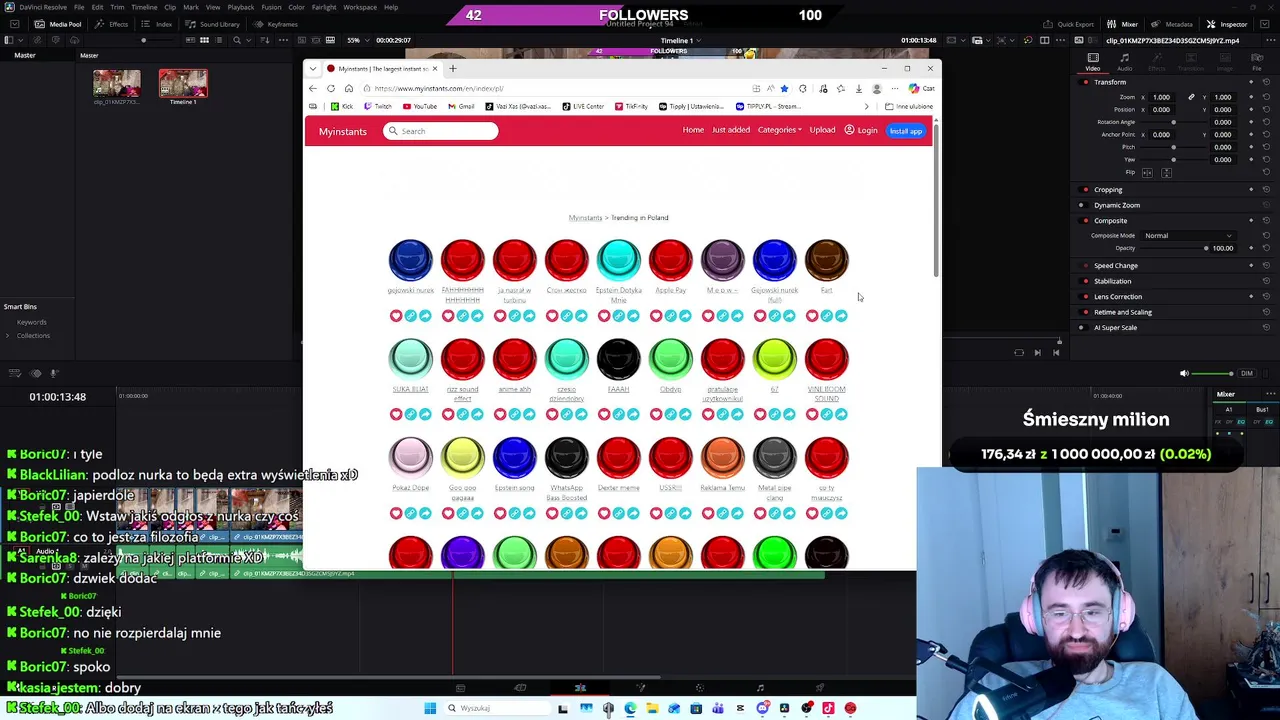The height and width of the screenshot is (720, 1280).
Task: Open browser downloads icon
Action: click(x=859, y=88)
